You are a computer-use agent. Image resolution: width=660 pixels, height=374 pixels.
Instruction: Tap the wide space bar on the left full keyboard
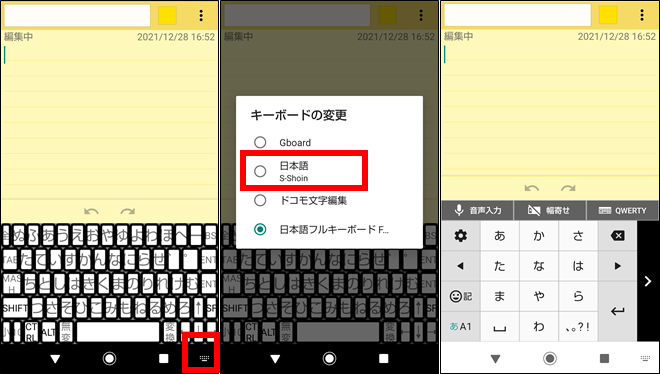click(118, 332)
